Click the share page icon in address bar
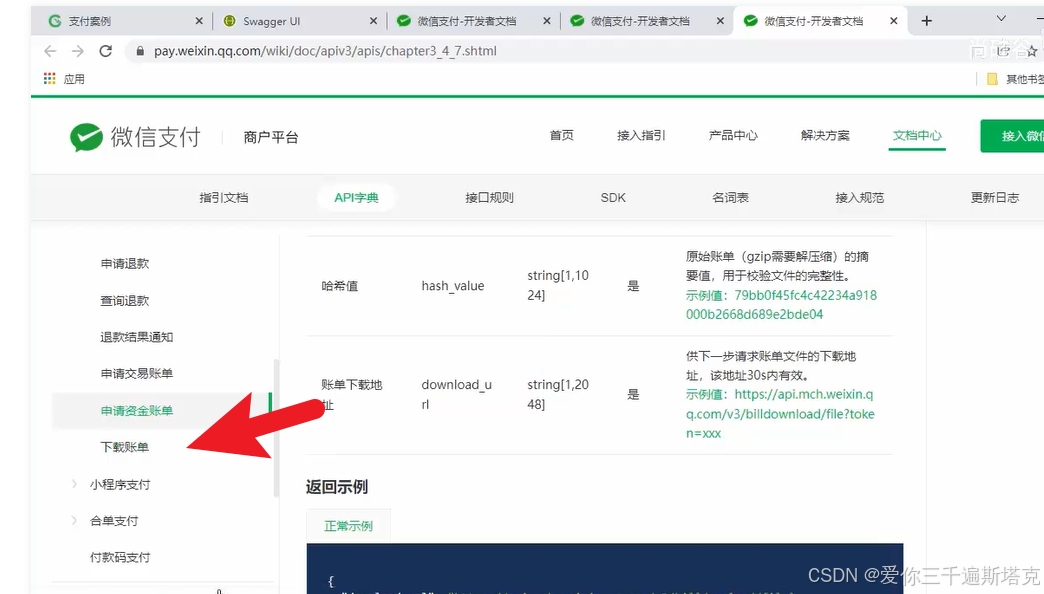The image size is (1044, 594). [1003, 51]
